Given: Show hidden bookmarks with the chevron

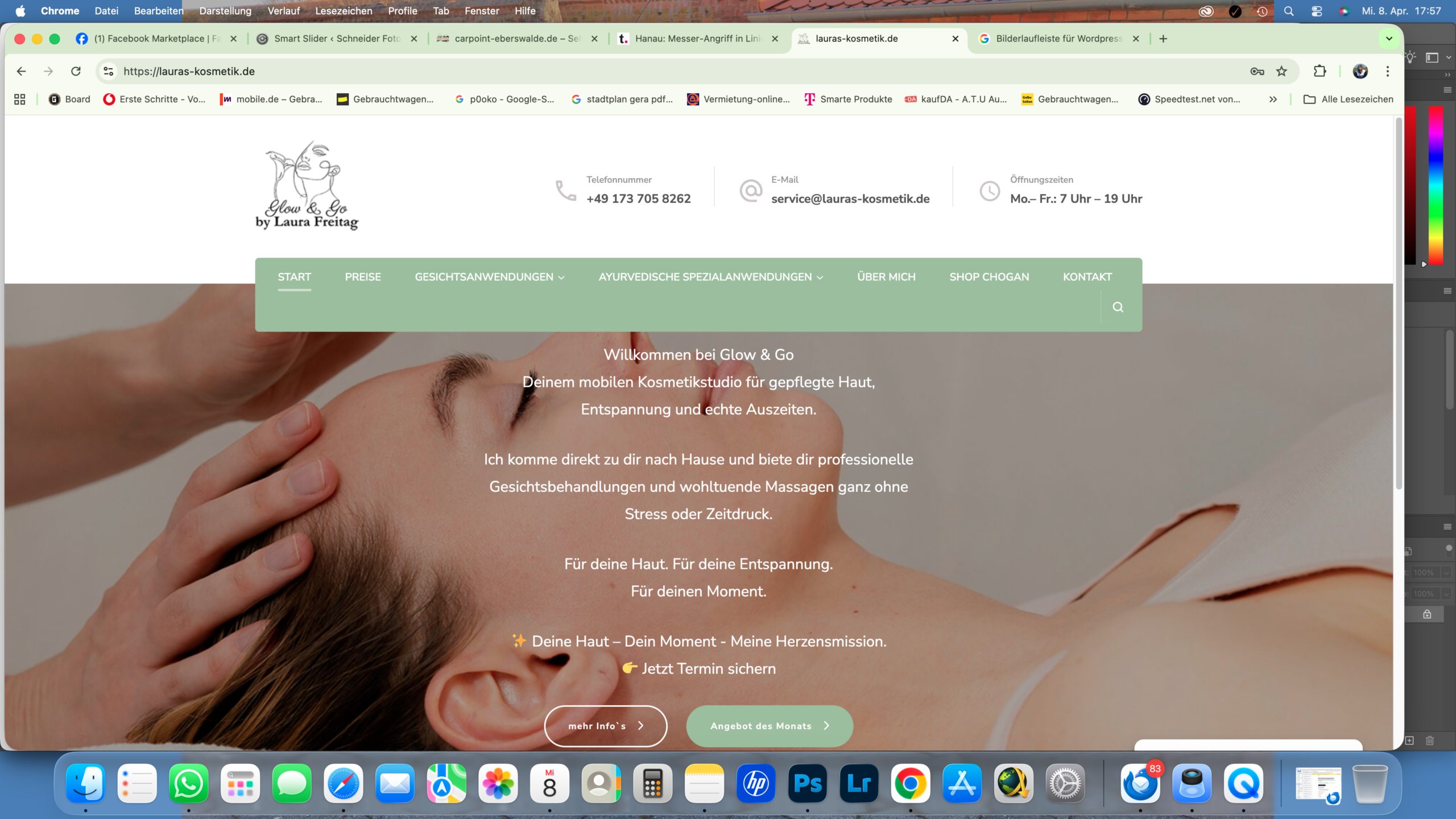Looking at the screenshot, I should (1273, 99).
